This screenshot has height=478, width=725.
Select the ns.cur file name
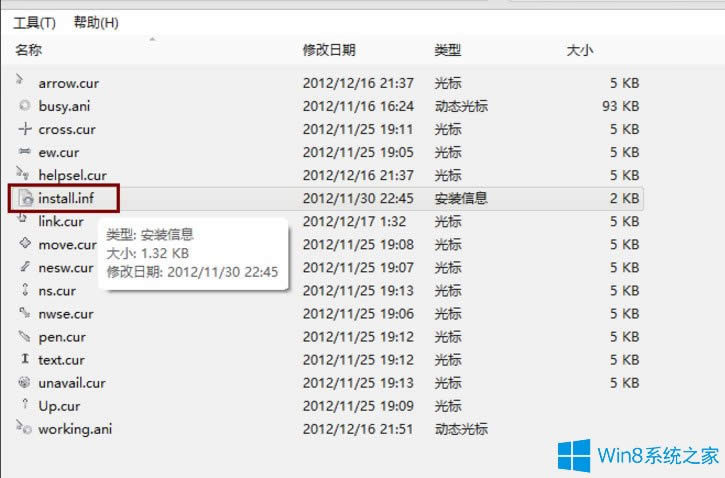(x=58, y=291)
